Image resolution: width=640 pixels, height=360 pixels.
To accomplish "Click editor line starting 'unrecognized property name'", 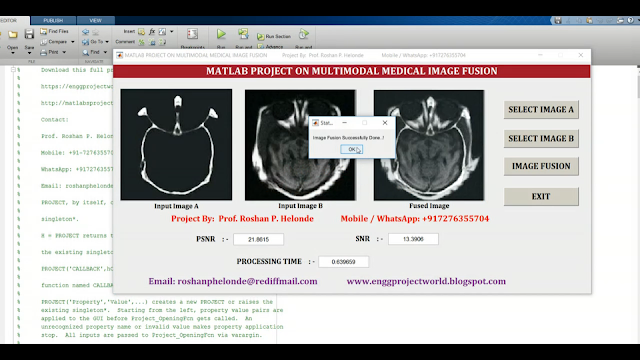I will 162,327.
